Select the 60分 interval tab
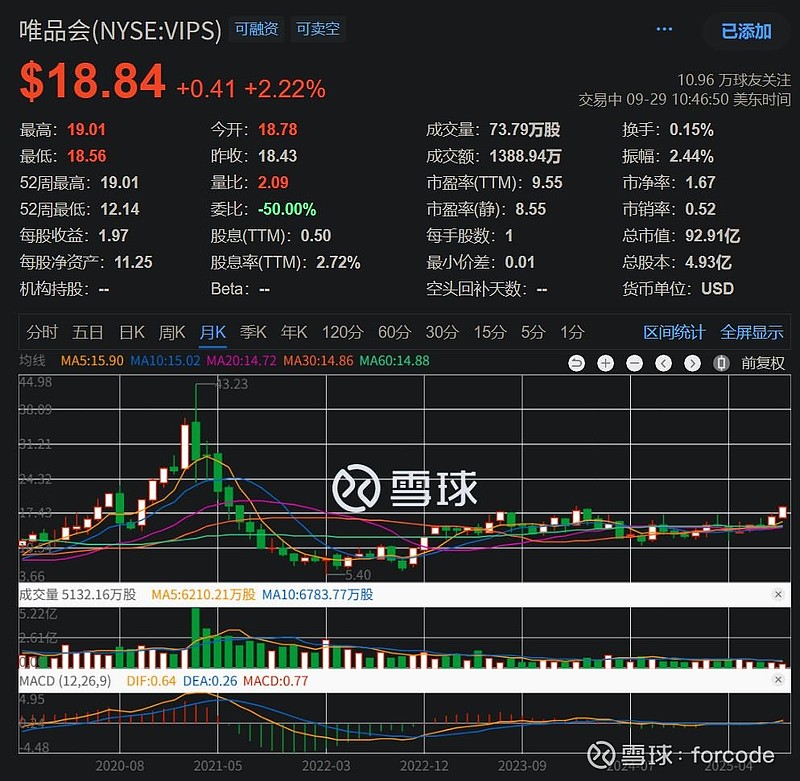The image size is (800, 781). 394,332
